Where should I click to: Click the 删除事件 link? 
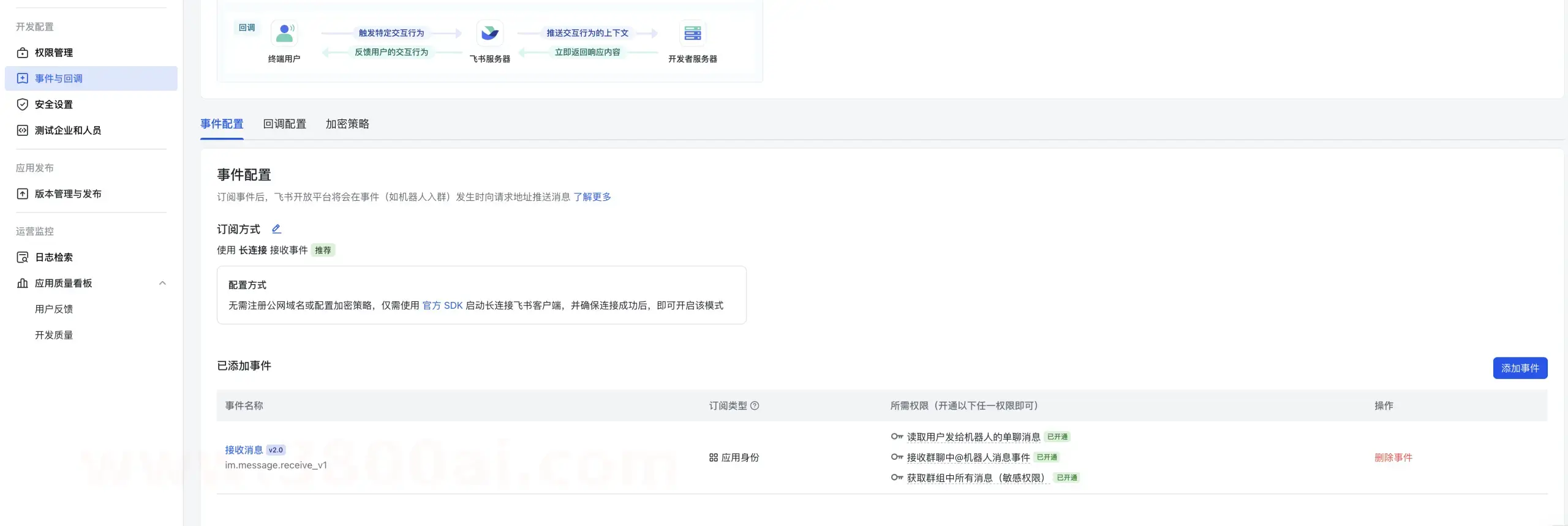1393,458
